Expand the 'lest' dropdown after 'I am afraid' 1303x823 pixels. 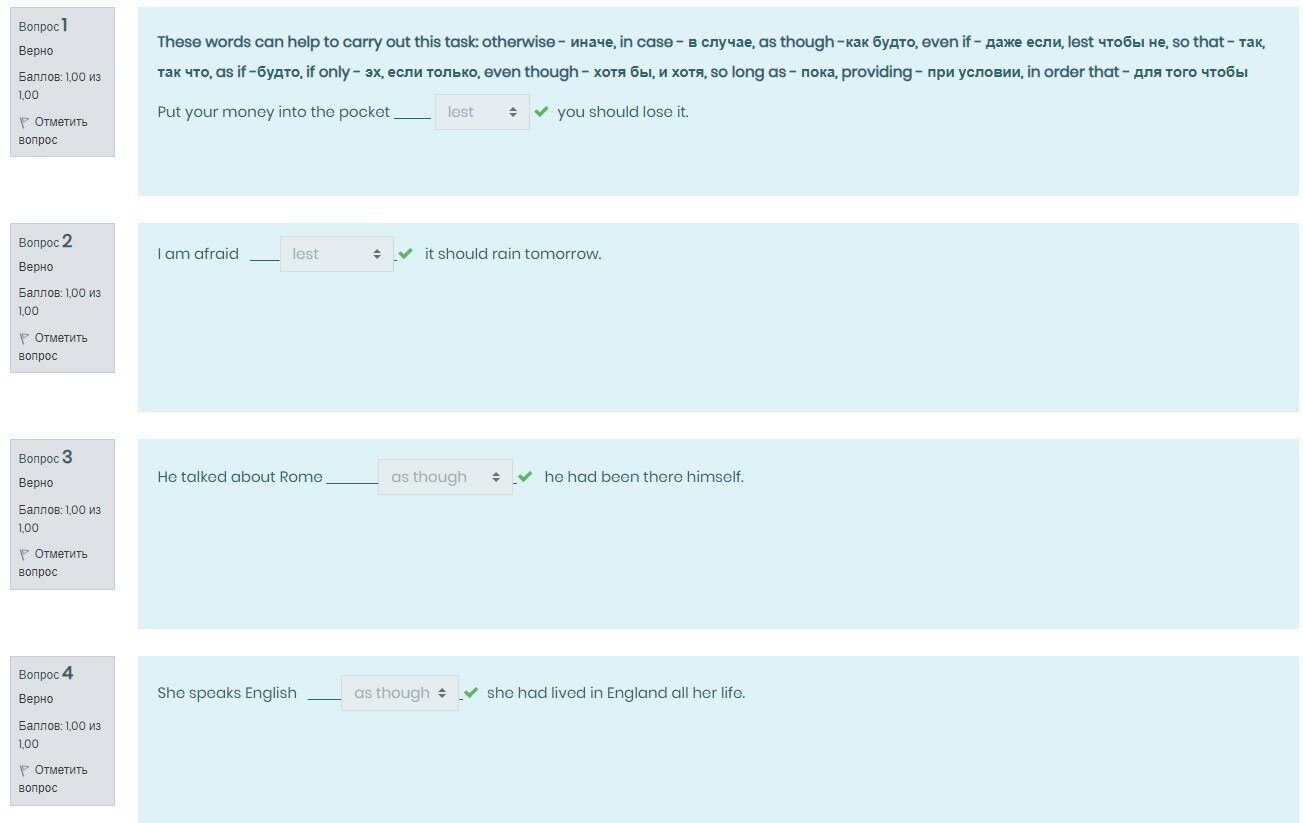(x=336, y=254)
